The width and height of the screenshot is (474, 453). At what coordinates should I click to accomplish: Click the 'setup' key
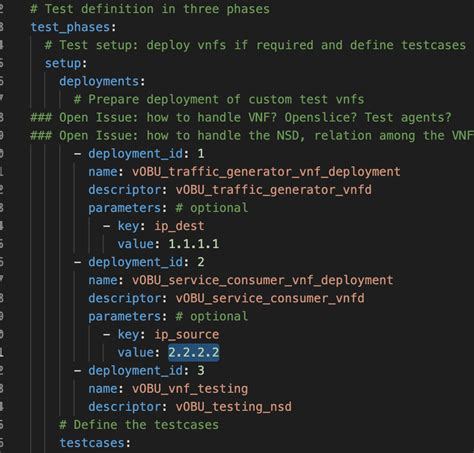pyautogui.click(x=63, y=63)
